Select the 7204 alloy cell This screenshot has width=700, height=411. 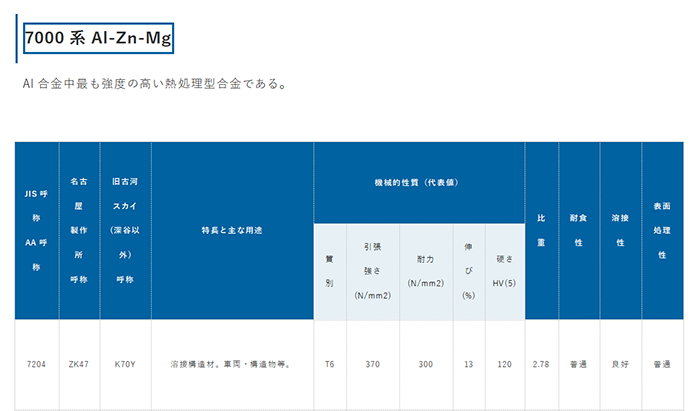[36, 364]
